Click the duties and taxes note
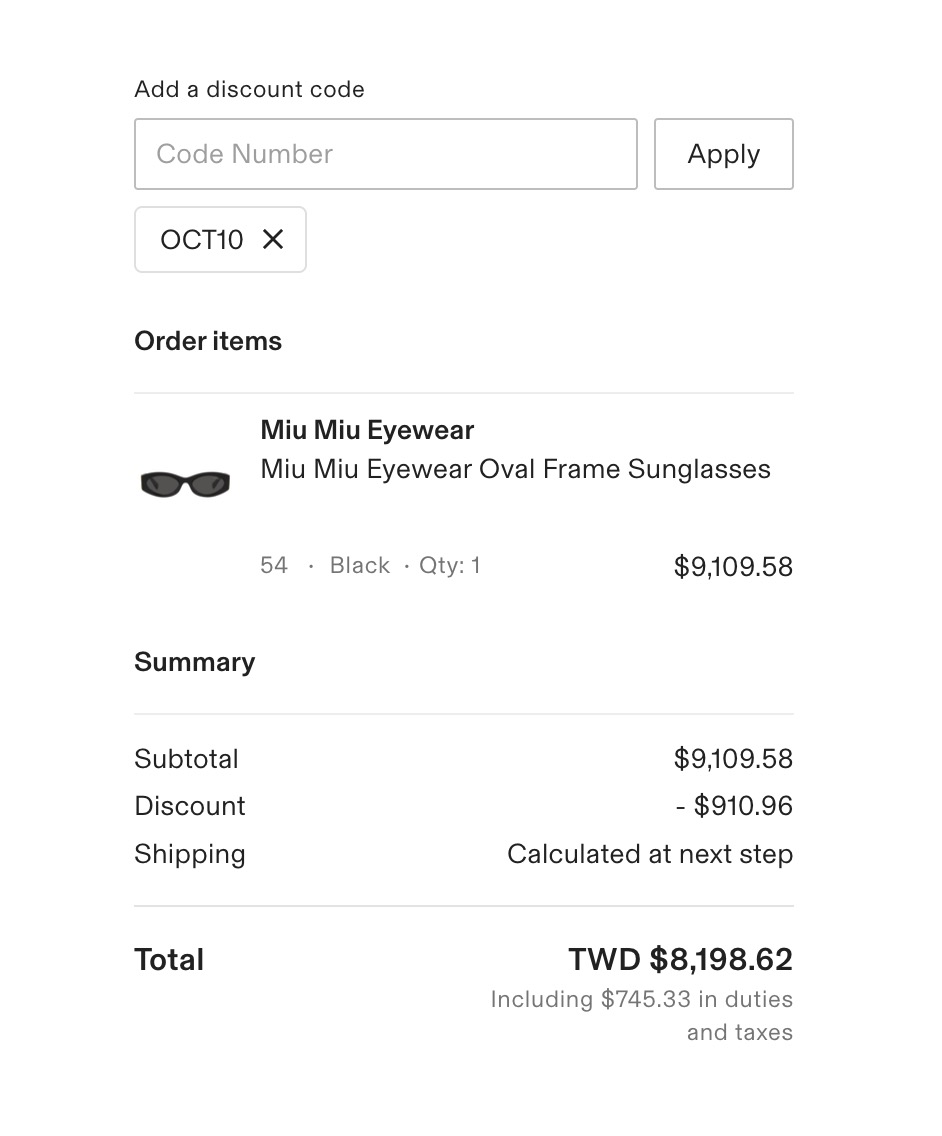 coord(641,1015)
